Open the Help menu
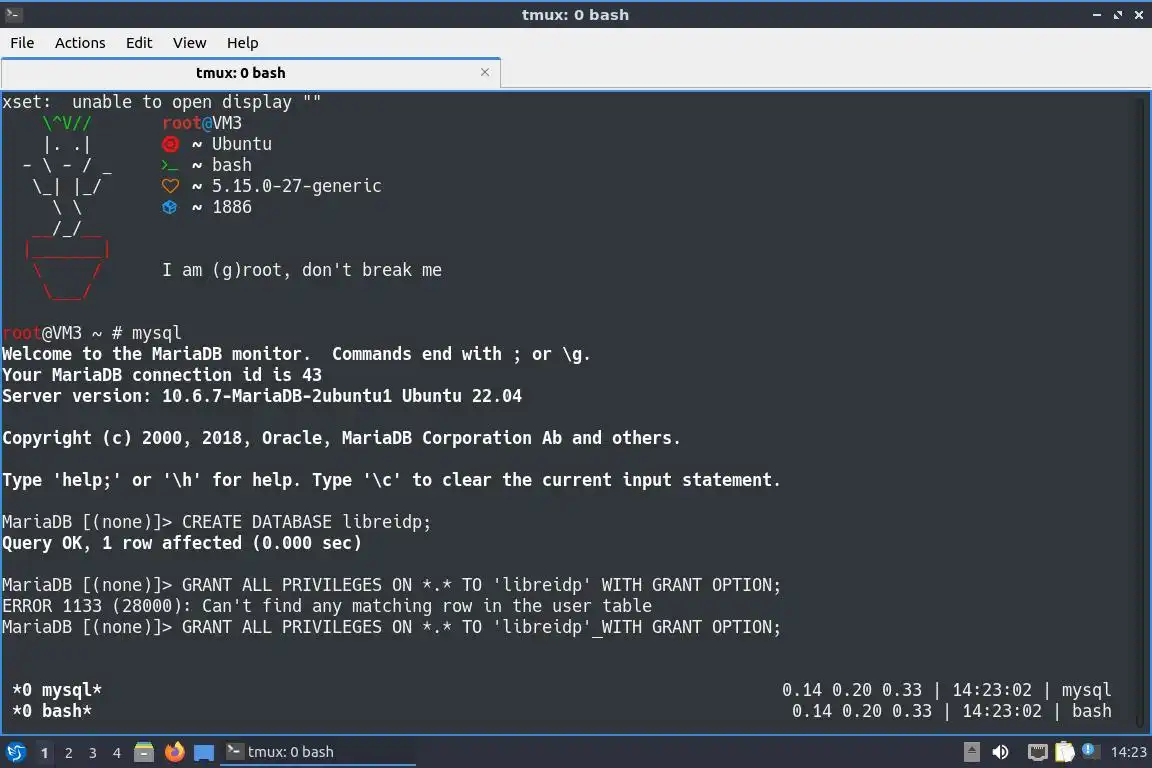1152x768 pixels. (242, 43)
